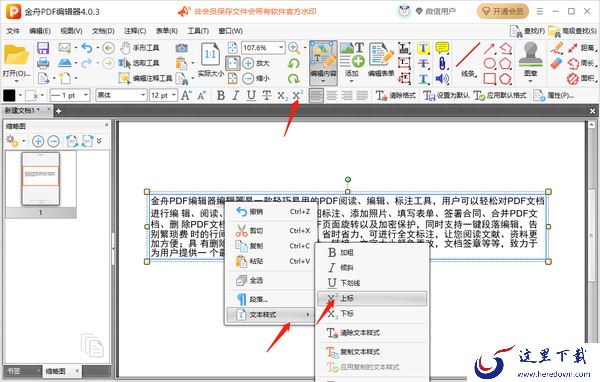Viewport: 600px width, 382px height.
Task: Click Clear Format (清除格式) button
Action: click(x=396, y=95)
